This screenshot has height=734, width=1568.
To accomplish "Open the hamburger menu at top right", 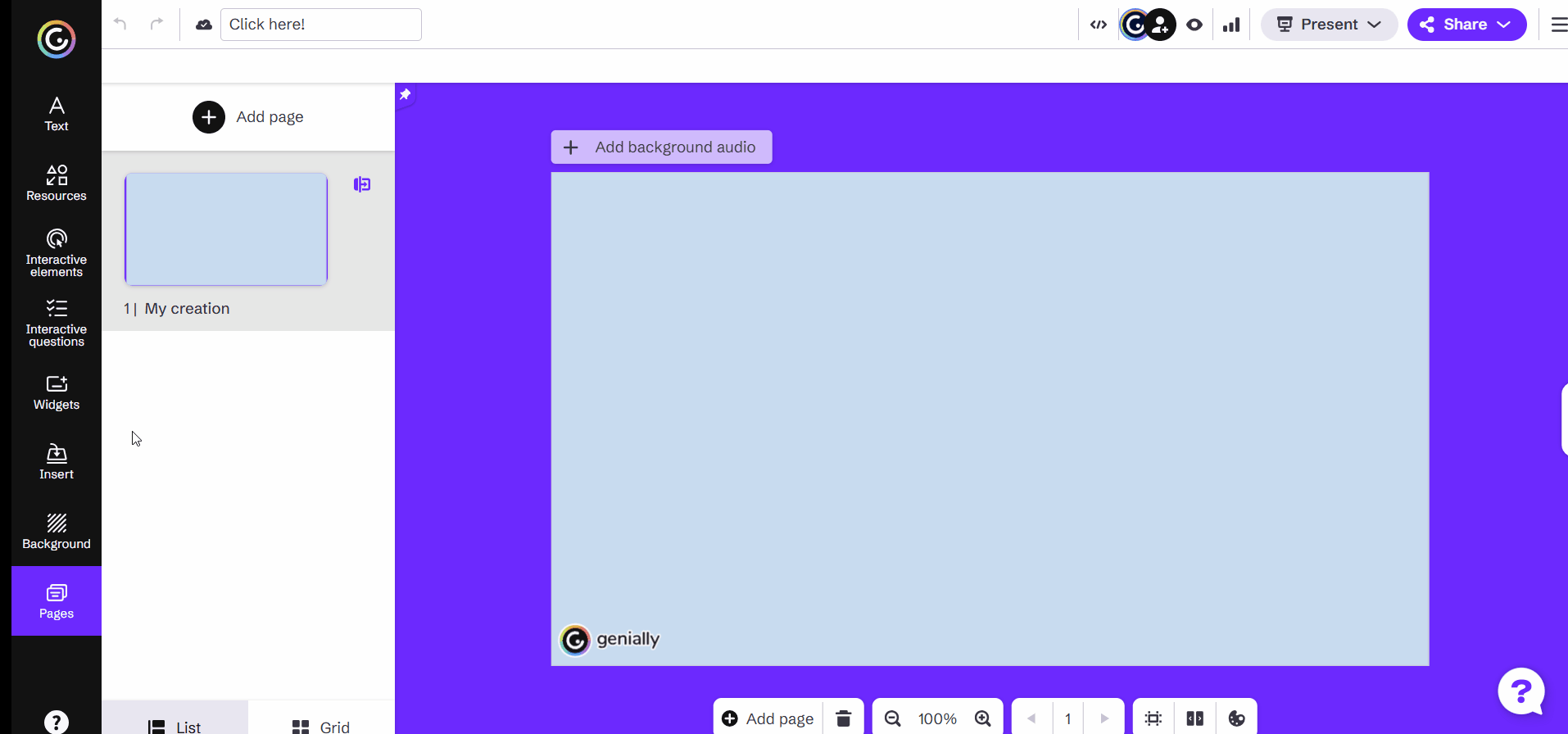I will pos(1558,25).
